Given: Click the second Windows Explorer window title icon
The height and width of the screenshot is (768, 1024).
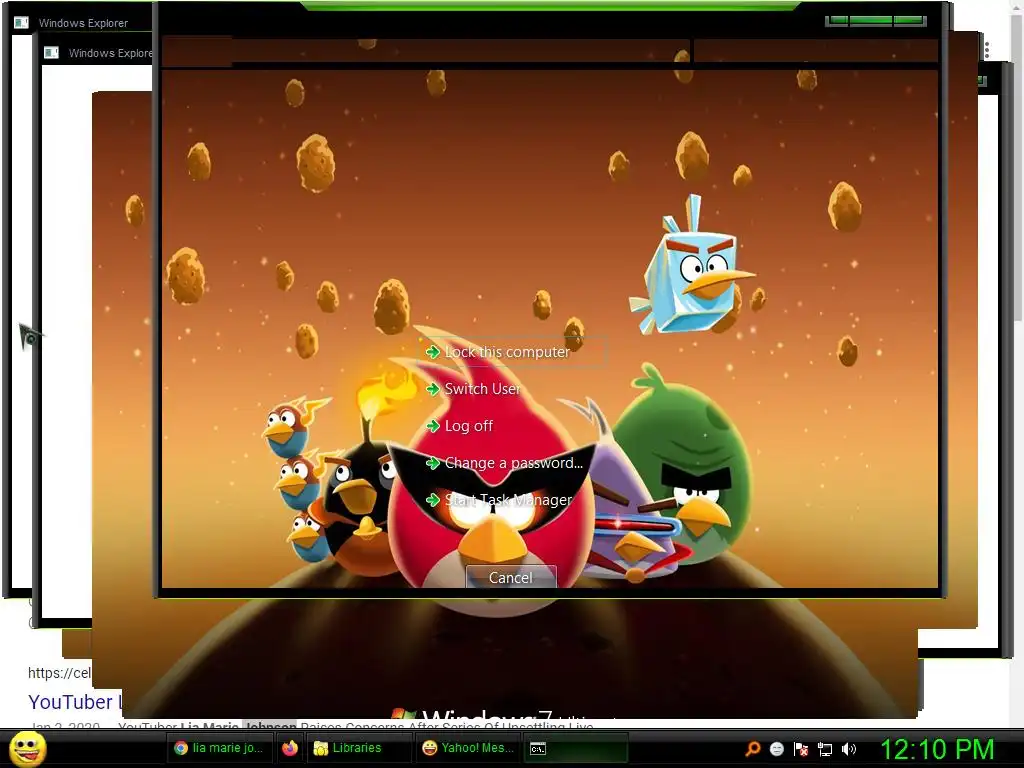Looking at the screenshot, I should (51, 53).
